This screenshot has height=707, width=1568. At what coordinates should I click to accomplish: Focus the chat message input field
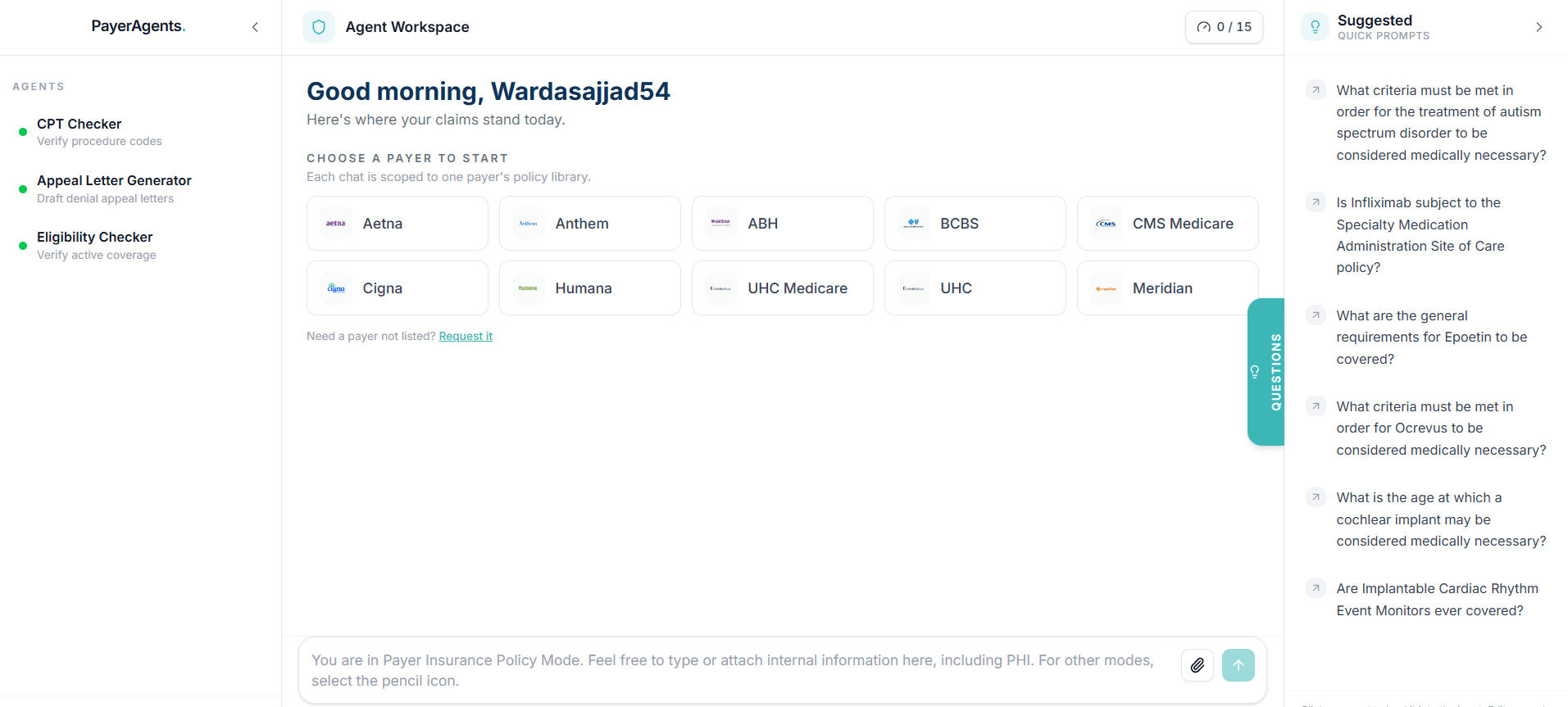click(738, 670)
